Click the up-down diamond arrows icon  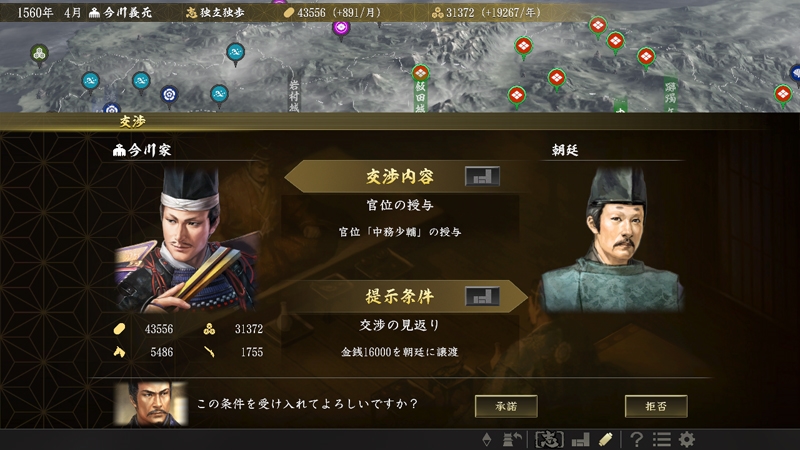pos(487,439)
